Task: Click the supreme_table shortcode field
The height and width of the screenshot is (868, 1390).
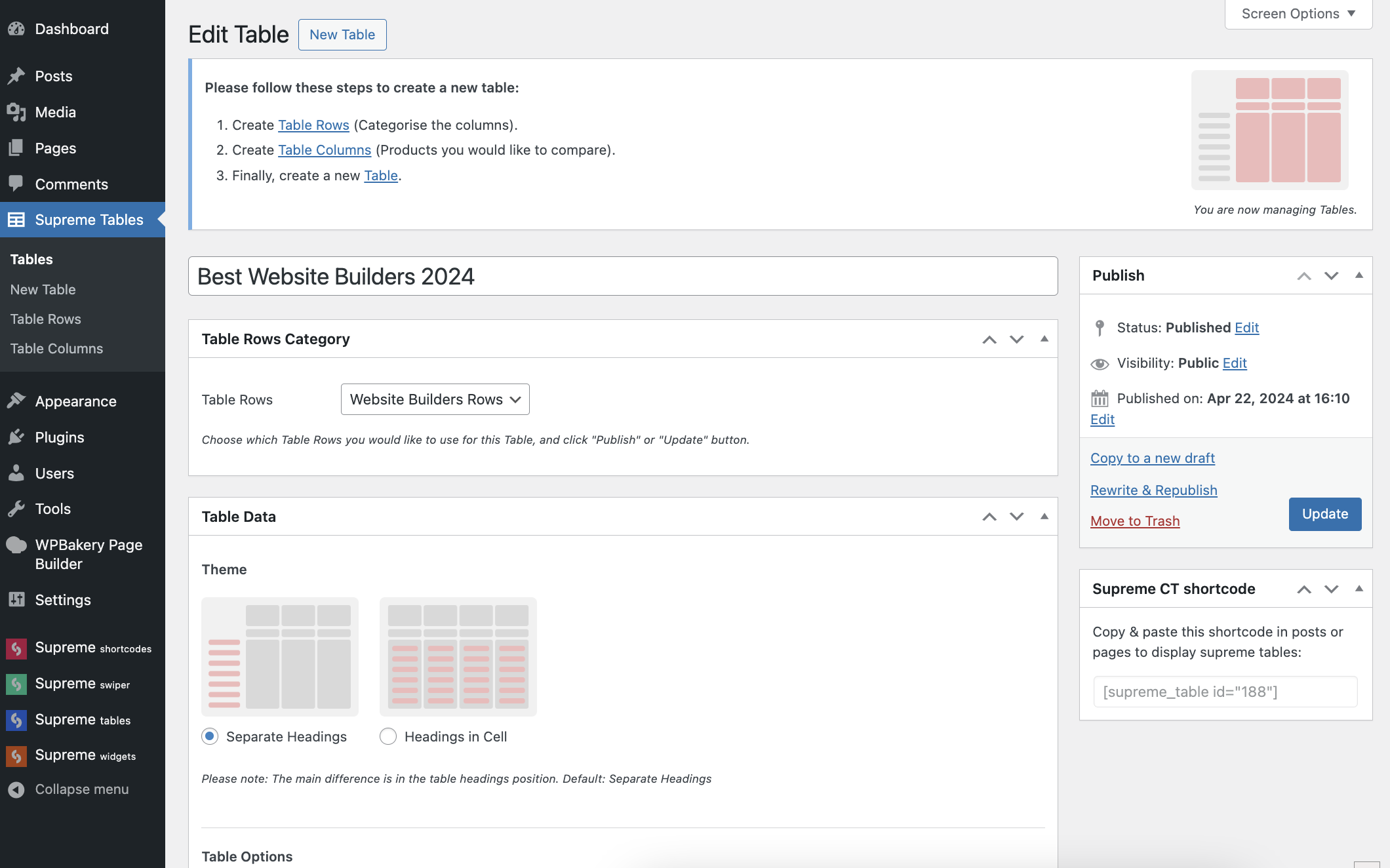Action: coord(1225,692)
